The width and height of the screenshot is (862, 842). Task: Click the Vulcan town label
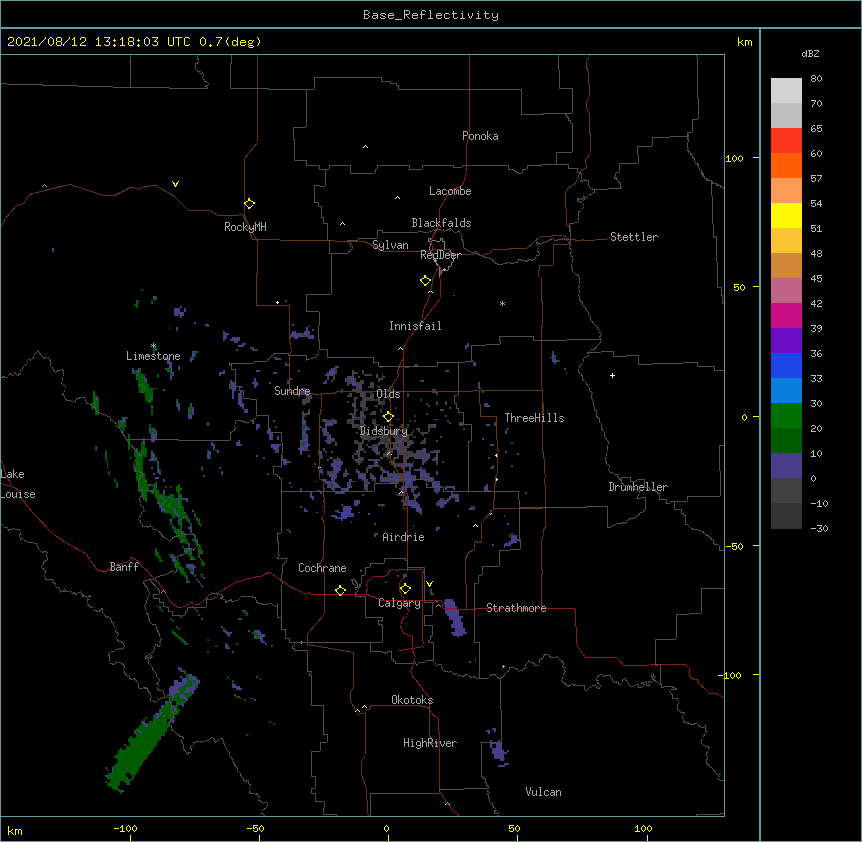coord(543,792)
